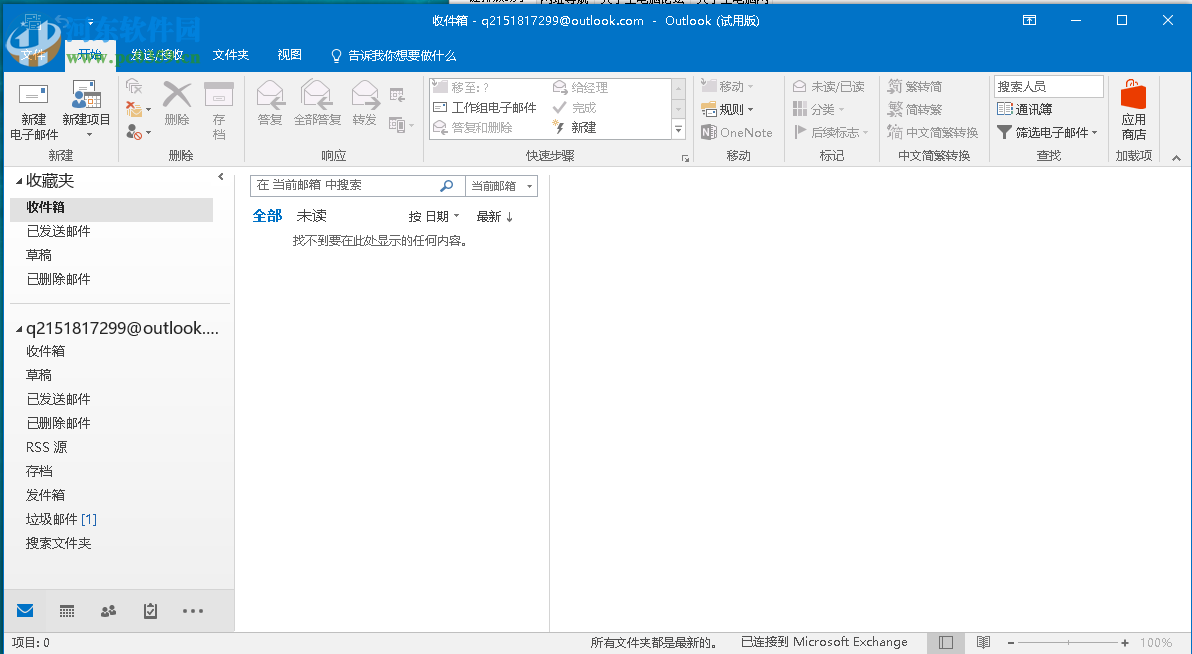The width and height of the screenshot is (1192, 654).
Task: Switch to the 视图 ribbon tab
Action: (x=288, y=55)
